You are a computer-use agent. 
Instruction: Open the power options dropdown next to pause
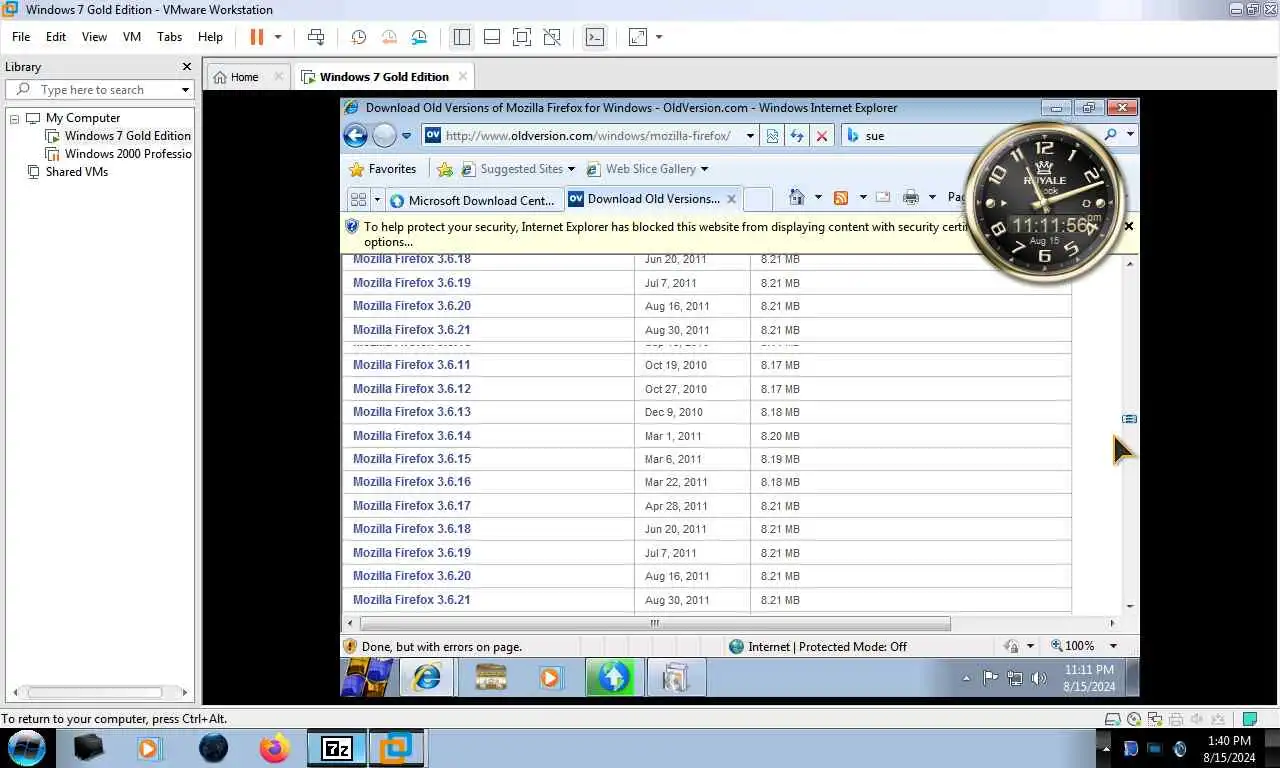pos(278,37)
